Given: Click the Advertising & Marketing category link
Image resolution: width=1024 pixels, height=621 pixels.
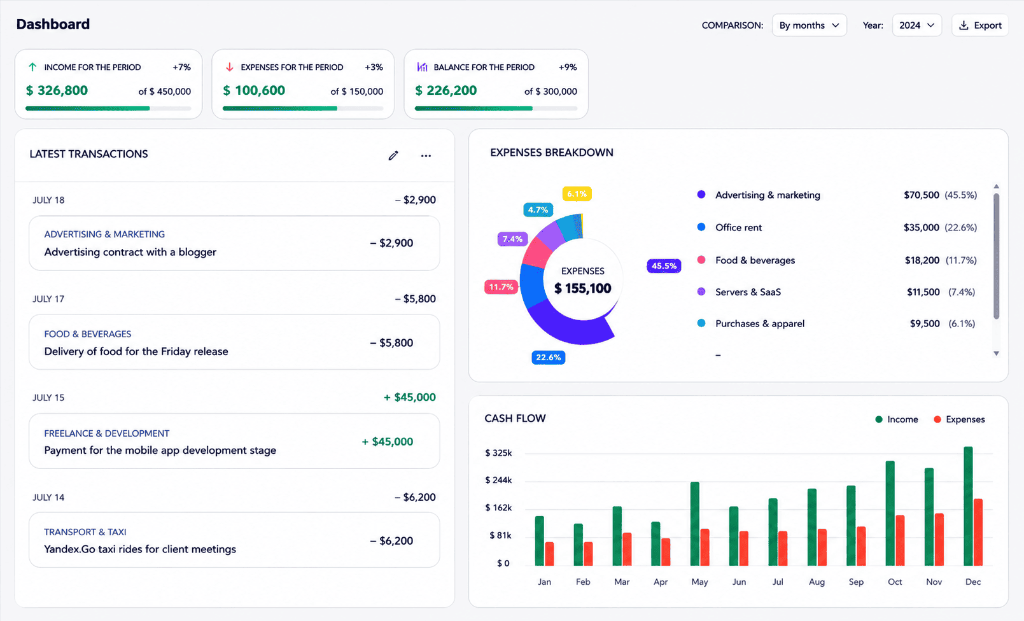Looking at the screenshot, I should [104, 234].
